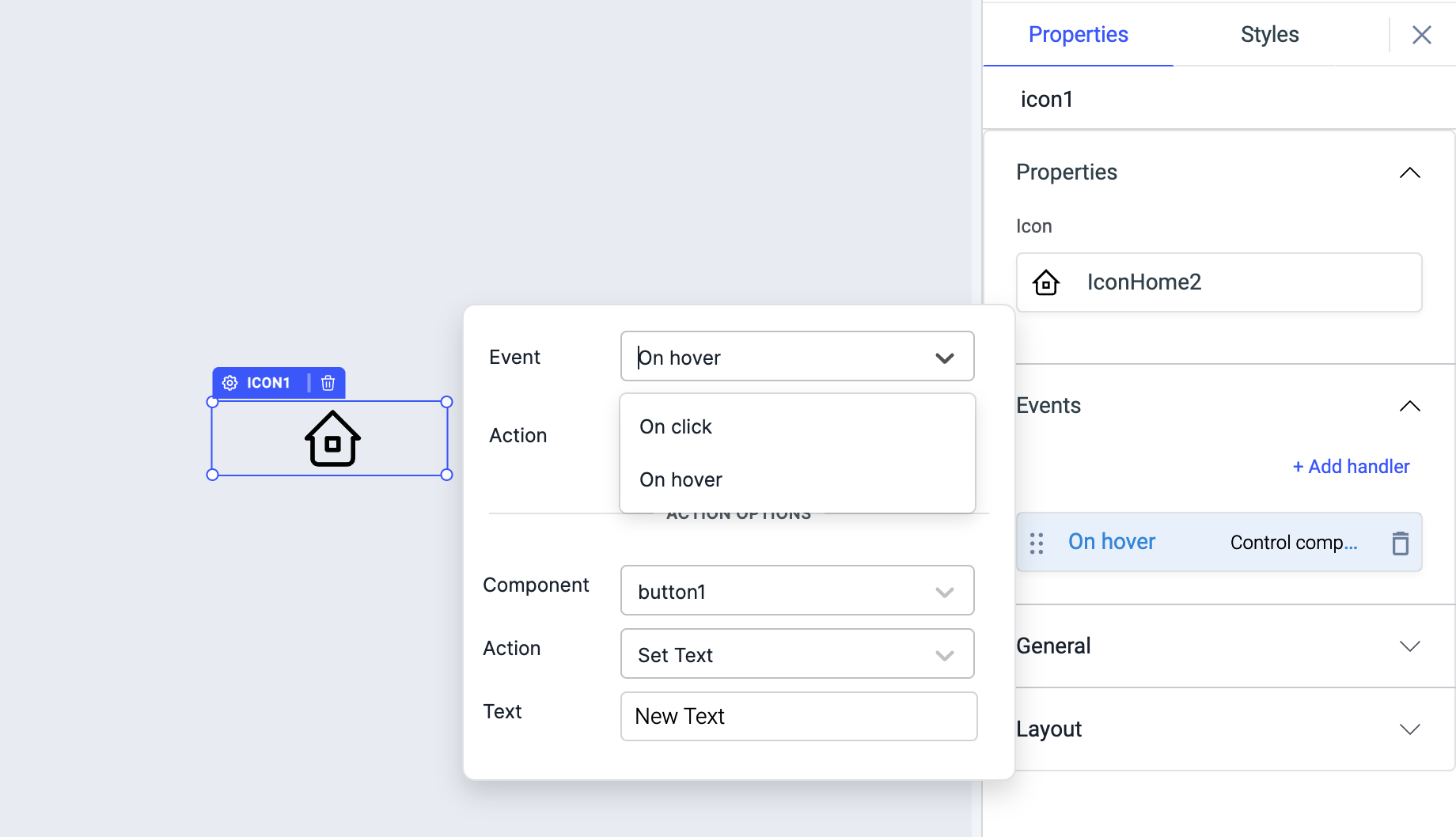
Task: Collapse the Events section
Action: tap(1409, 406)
